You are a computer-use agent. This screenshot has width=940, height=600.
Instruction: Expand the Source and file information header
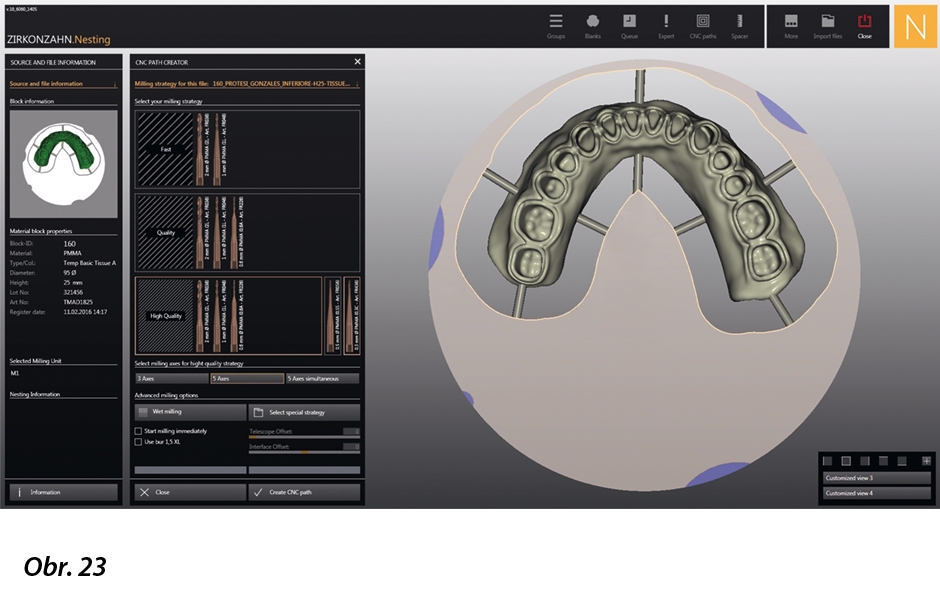(x=63, y=84)
